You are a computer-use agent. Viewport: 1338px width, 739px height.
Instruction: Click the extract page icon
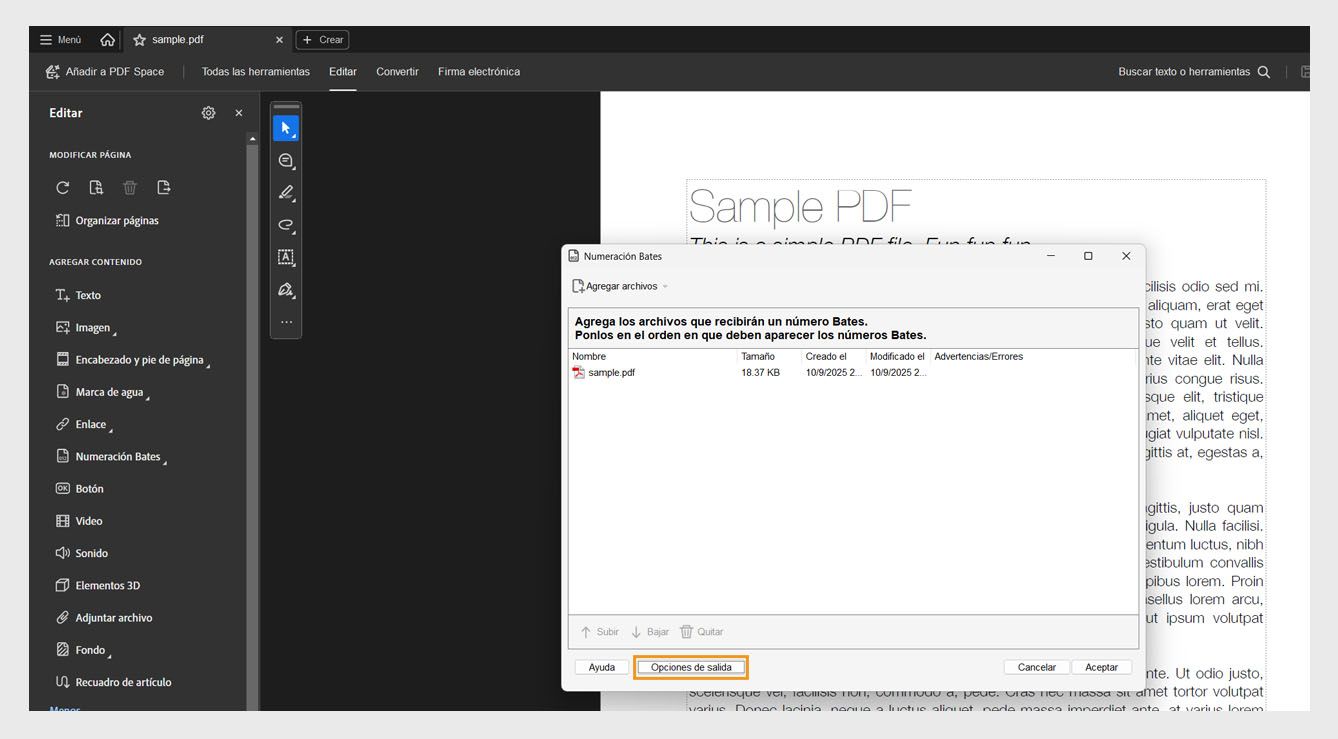click(x=164, y=187)
